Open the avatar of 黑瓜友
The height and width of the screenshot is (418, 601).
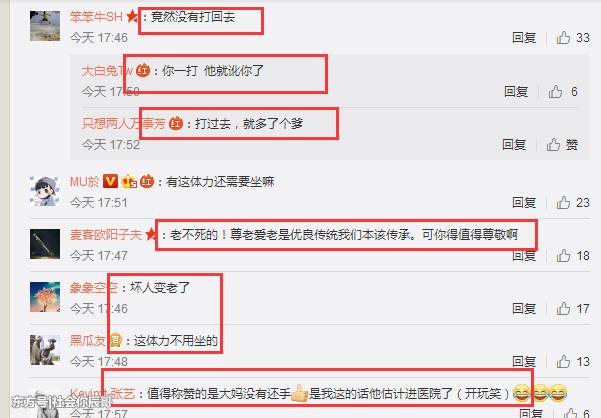pos(45,350)
